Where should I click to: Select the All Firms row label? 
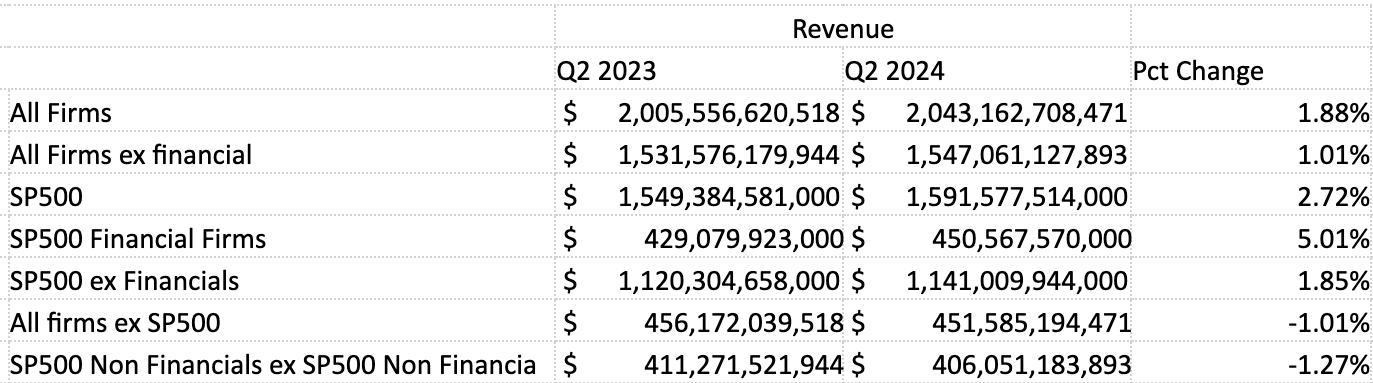[61, 113]
